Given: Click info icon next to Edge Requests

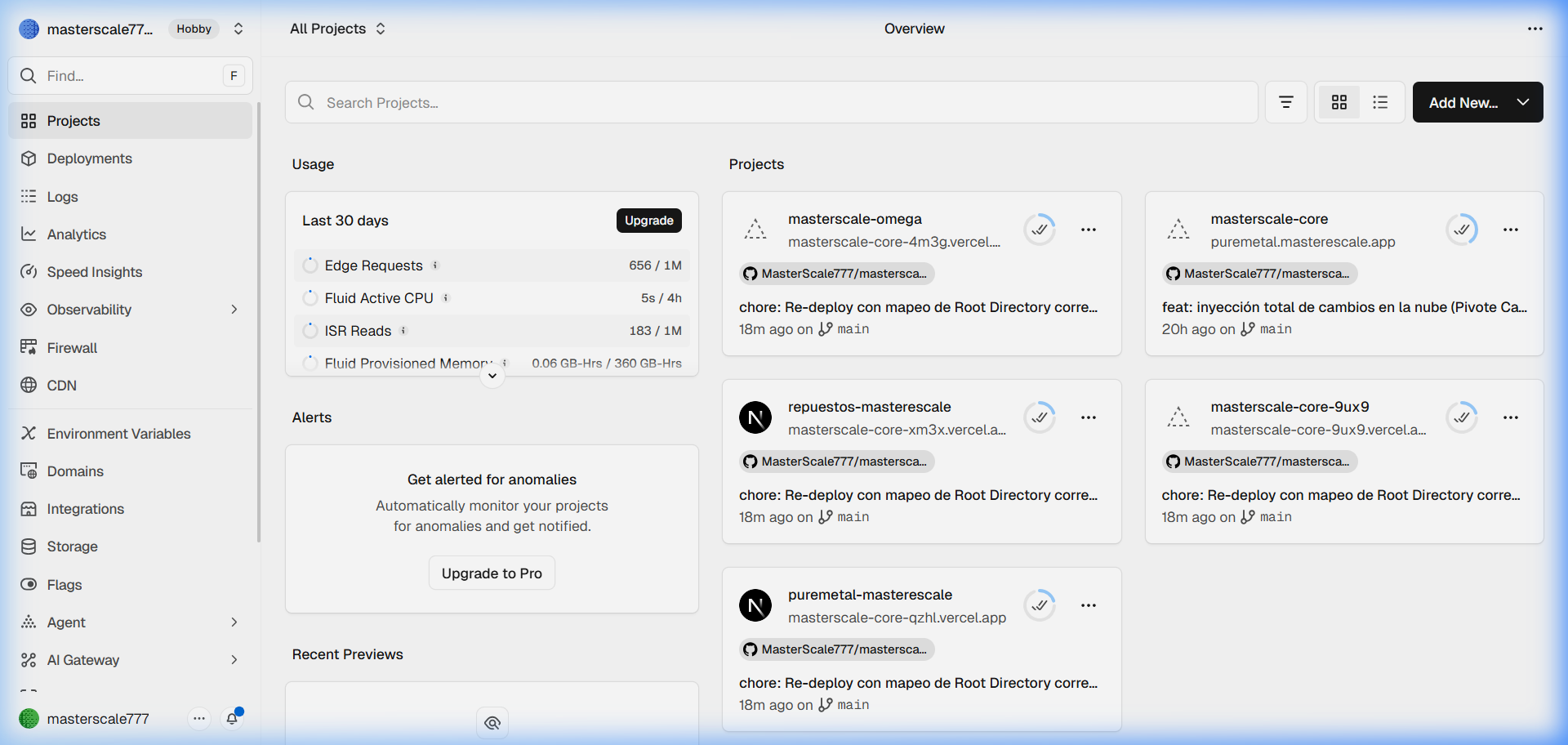Looking at the screenshot, I should point(435,265).
